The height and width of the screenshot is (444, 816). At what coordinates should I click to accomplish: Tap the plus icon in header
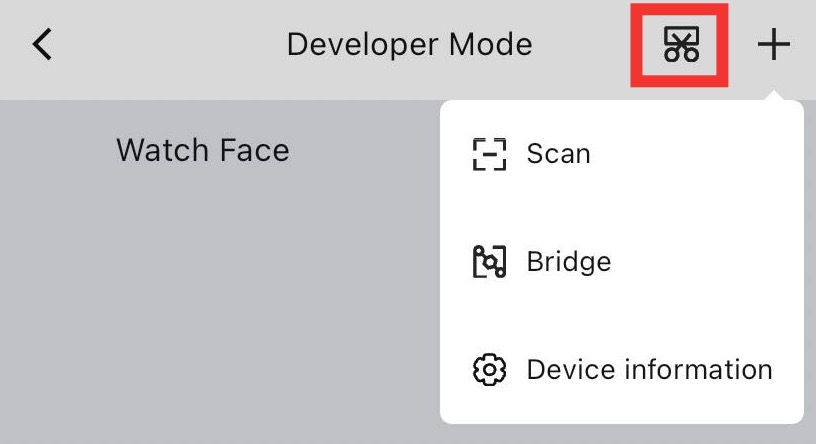click(773, 45)
